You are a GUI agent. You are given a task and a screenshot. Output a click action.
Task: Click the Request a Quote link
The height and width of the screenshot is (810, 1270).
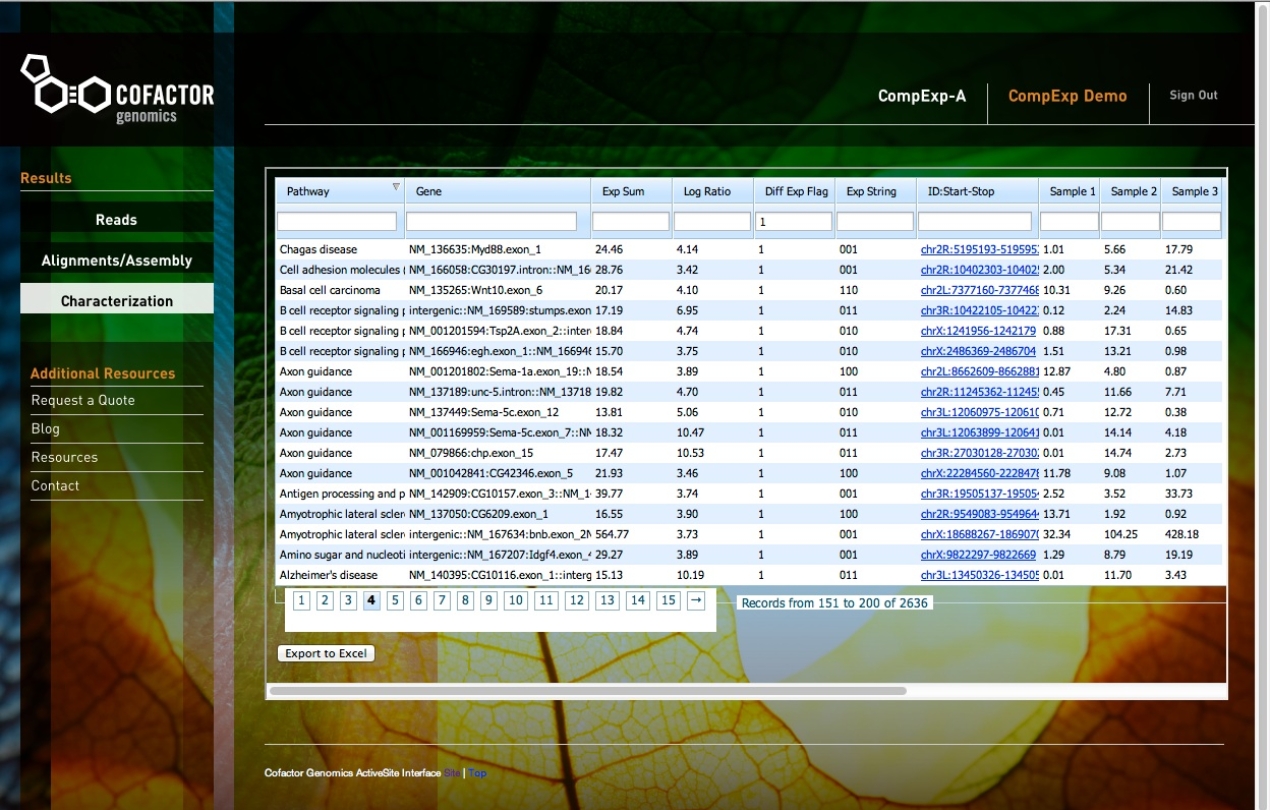[x=83, y=400]
